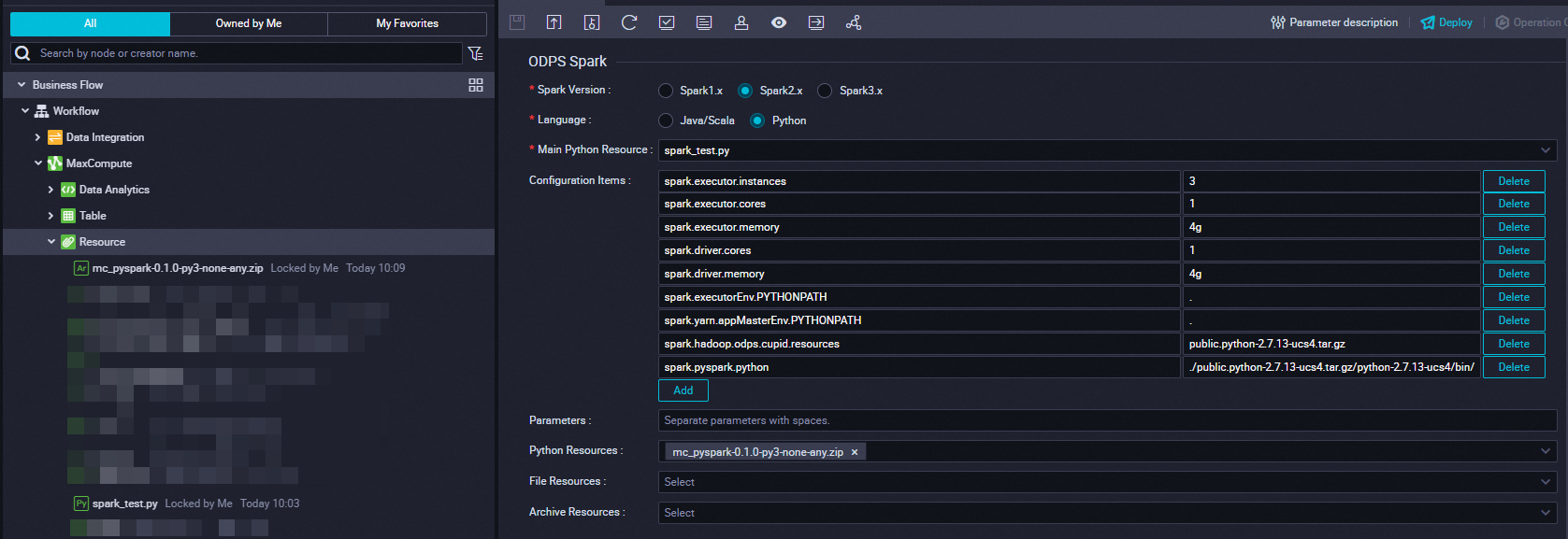The image size is (1568, 539).
Task: Remove mc_pyspark zip tag from Python Resources
Action: [855, 452]
